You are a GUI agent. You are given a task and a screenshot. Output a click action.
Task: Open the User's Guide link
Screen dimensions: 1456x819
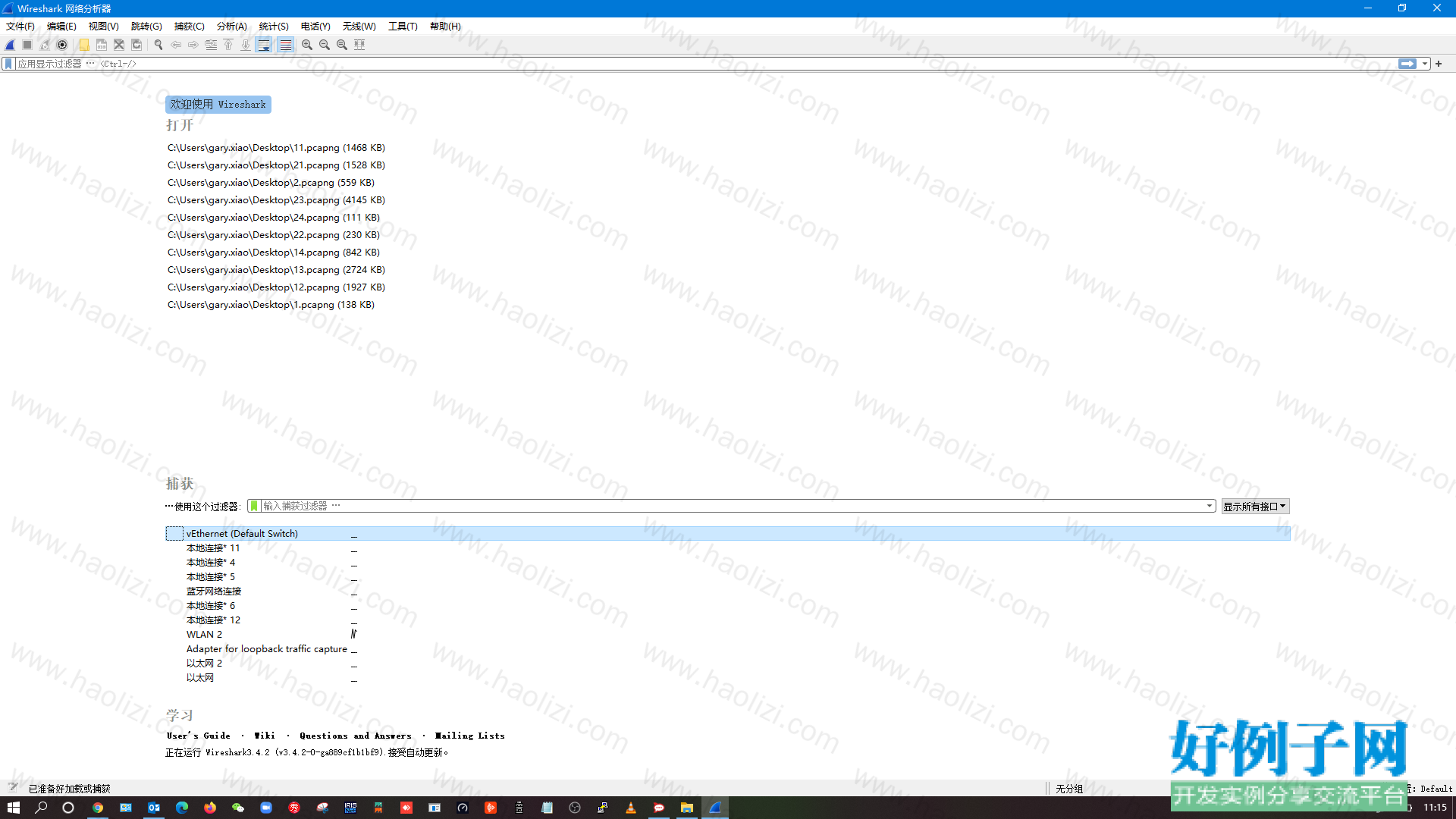[198, 736]
